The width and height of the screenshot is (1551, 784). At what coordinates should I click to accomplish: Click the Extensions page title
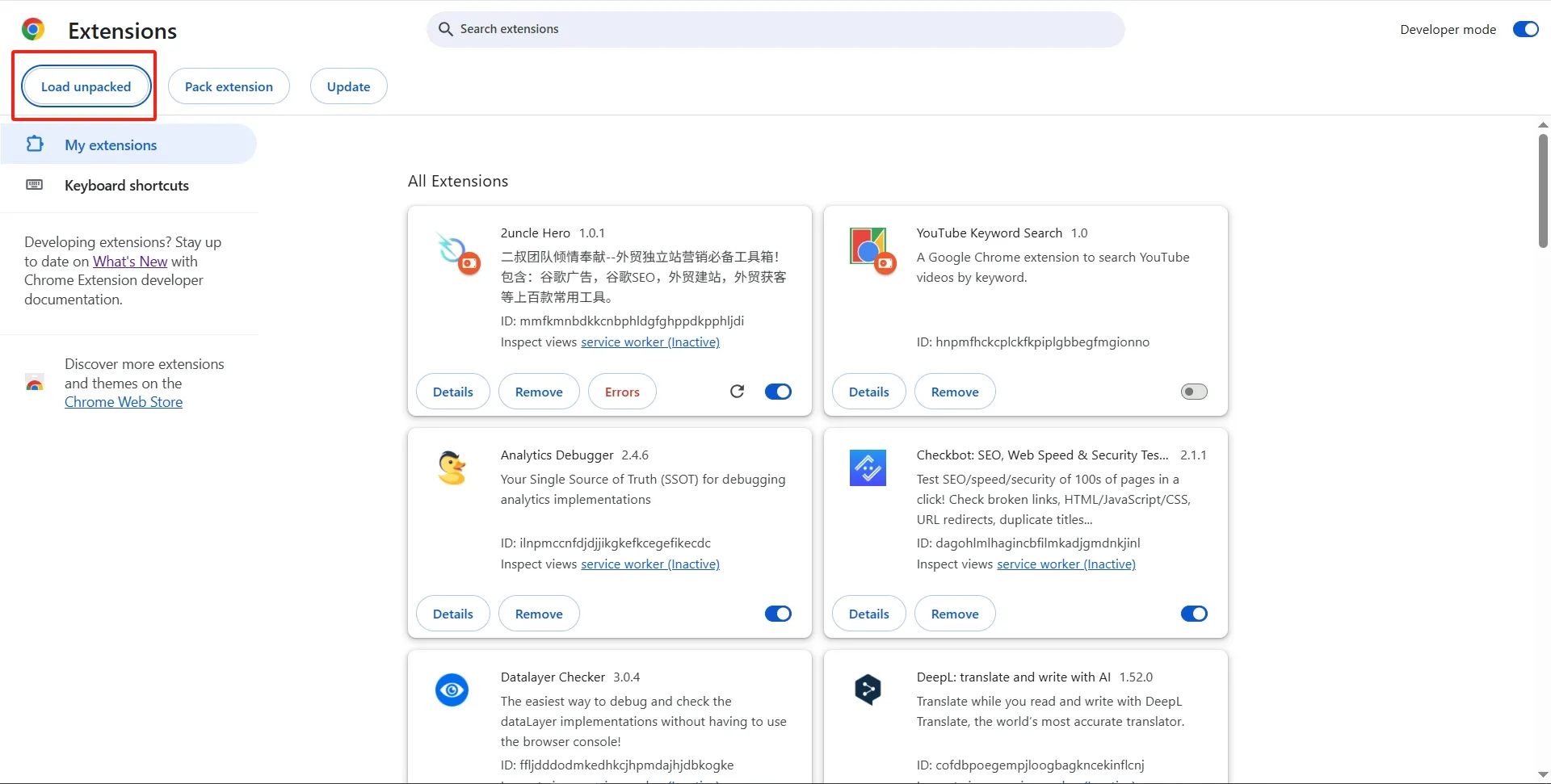tap(123, 31)
